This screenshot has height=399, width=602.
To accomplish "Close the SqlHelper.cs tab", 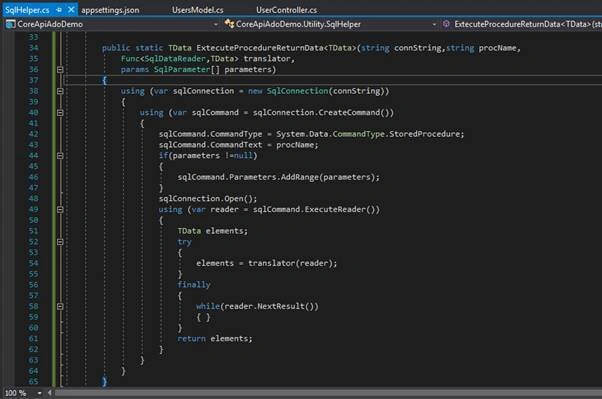I will 71,10.
